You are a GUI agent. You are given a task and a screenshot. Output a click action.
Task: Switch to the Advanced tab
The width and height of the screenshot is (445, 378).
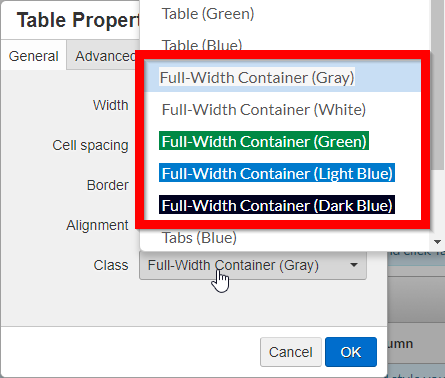point(104,56)
